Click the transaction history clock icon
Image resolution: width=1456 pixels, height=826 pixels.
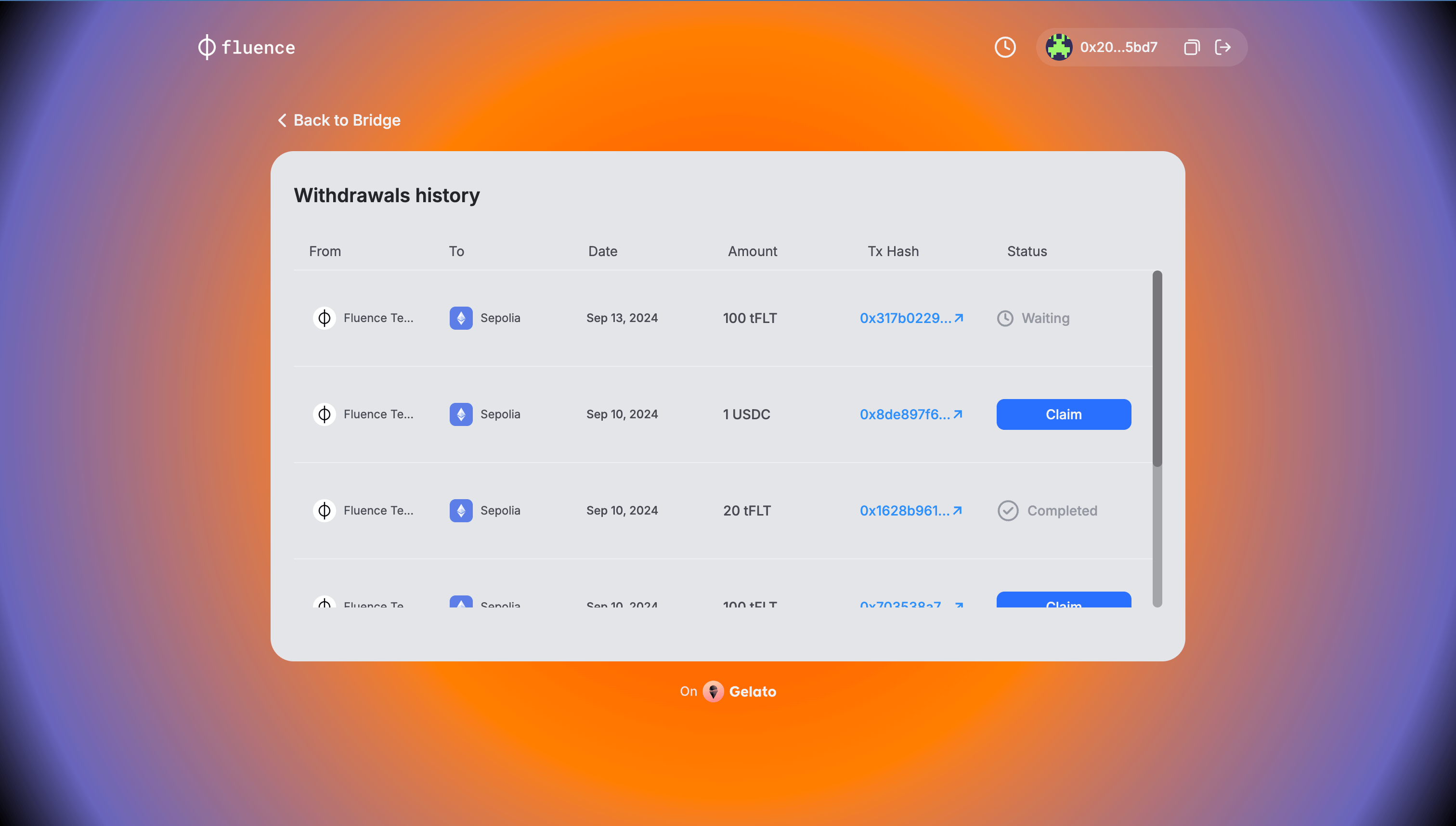tap(1004, 47)
